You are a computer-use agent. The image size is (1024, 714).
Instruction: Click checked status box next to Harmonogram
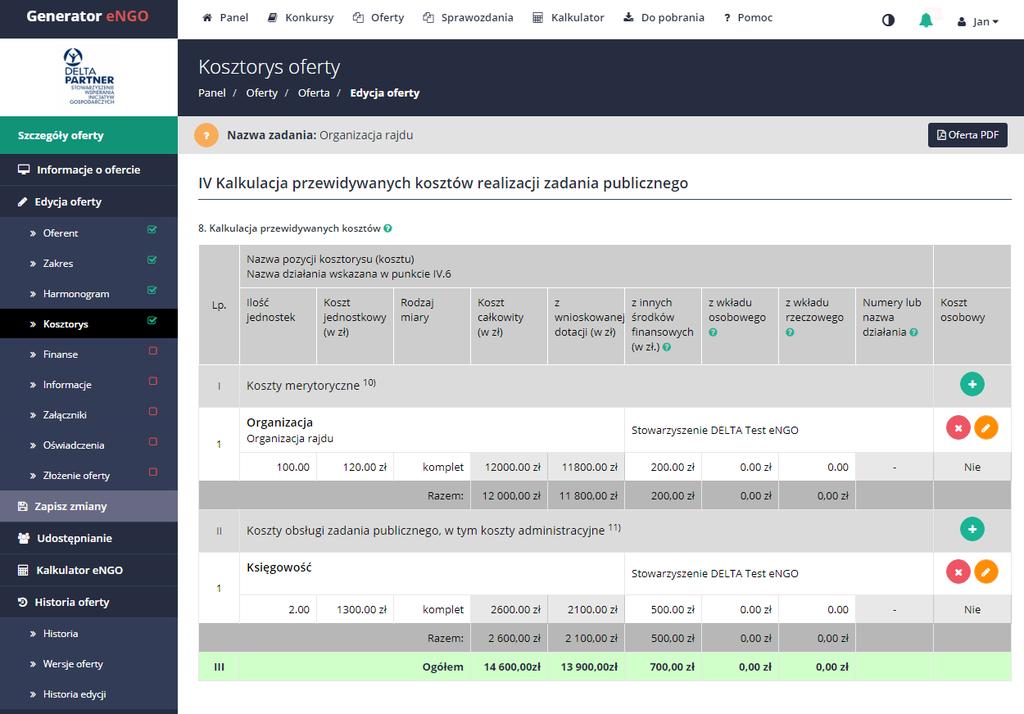coord(152,290)
